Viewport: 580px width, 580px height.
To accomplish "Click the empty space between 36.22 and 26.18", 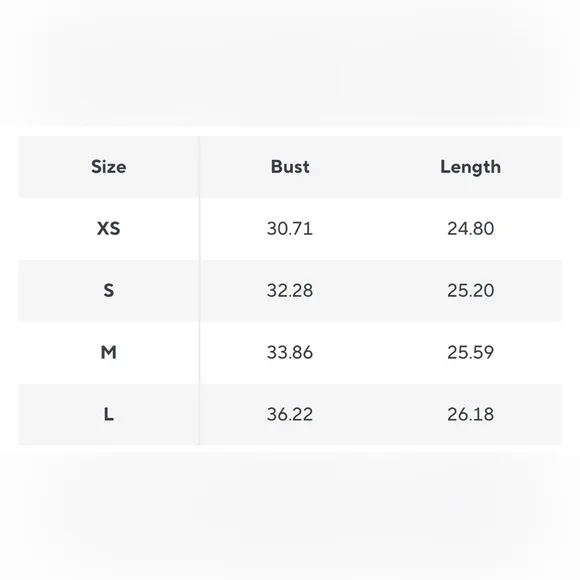I will [380, 414].
